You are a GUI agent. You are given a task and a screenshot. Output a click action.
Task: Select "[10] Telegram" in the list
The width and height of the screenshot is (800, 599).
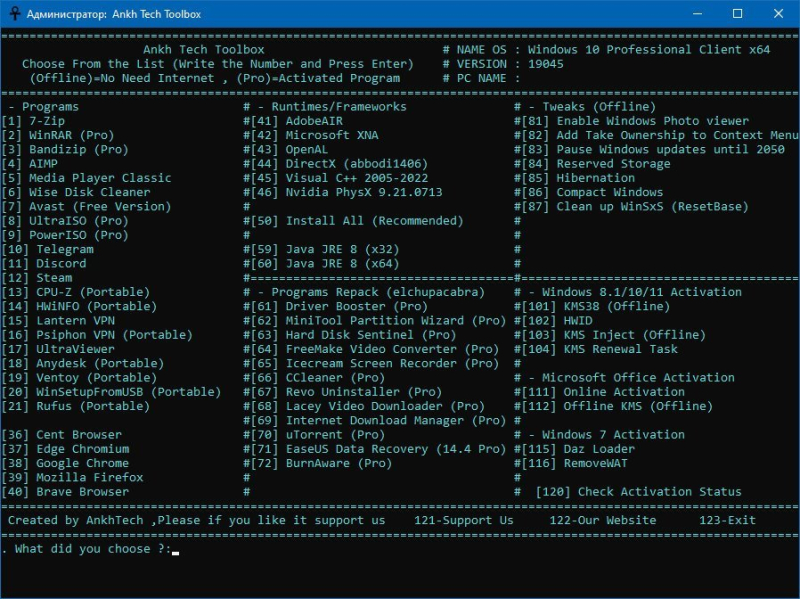[47, 249]
